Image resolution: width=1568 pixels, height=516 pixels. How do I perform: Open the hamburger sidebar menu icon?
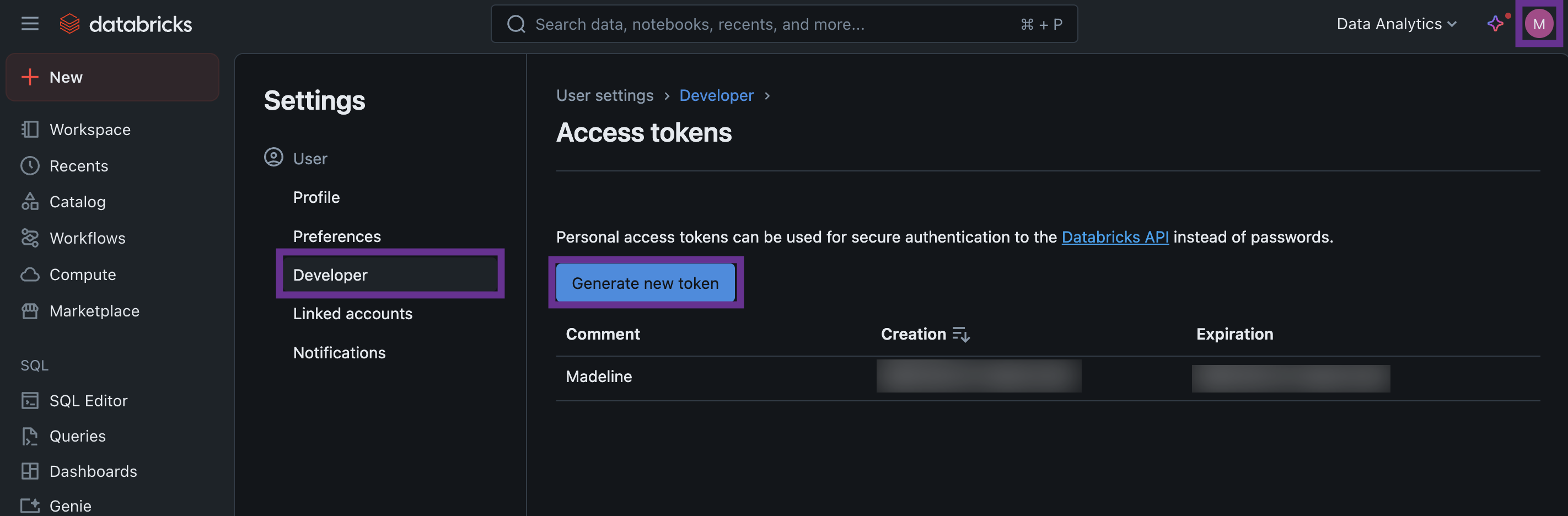(29, 24)
